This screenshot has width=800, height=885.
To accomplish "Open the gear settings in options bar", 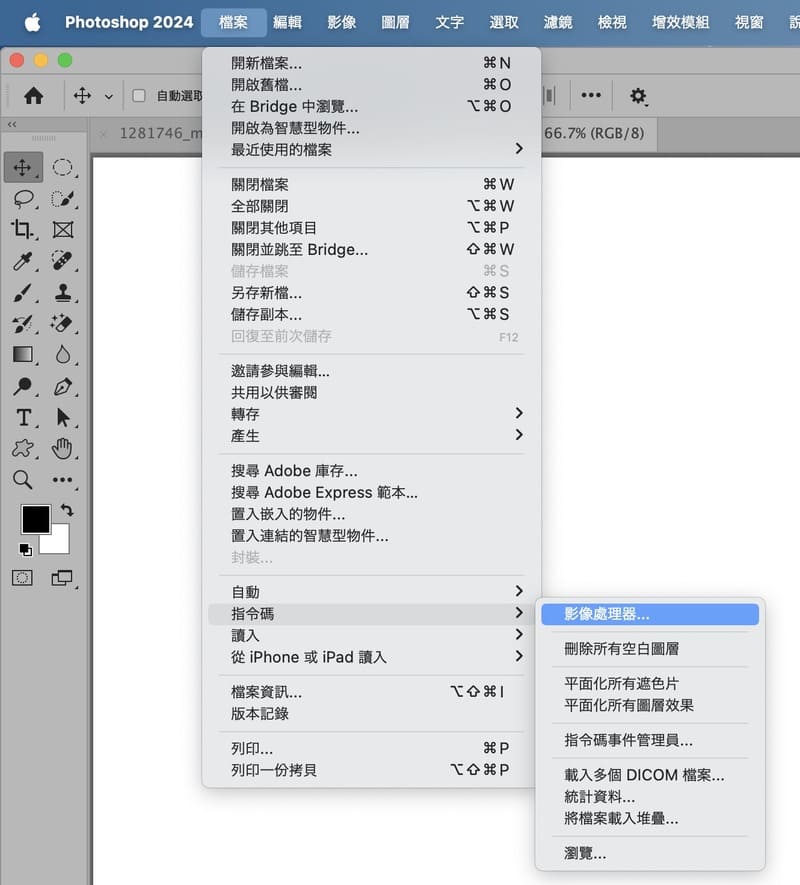I will (638, 96).
